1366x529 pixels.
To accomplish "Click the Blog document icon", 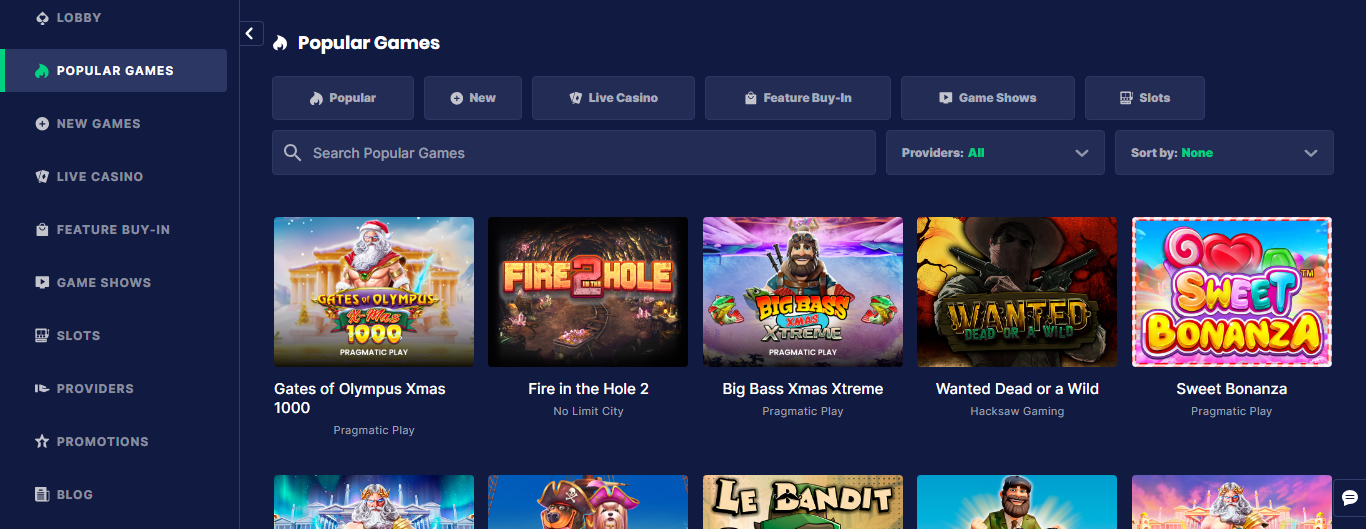I will coord(42,495).
